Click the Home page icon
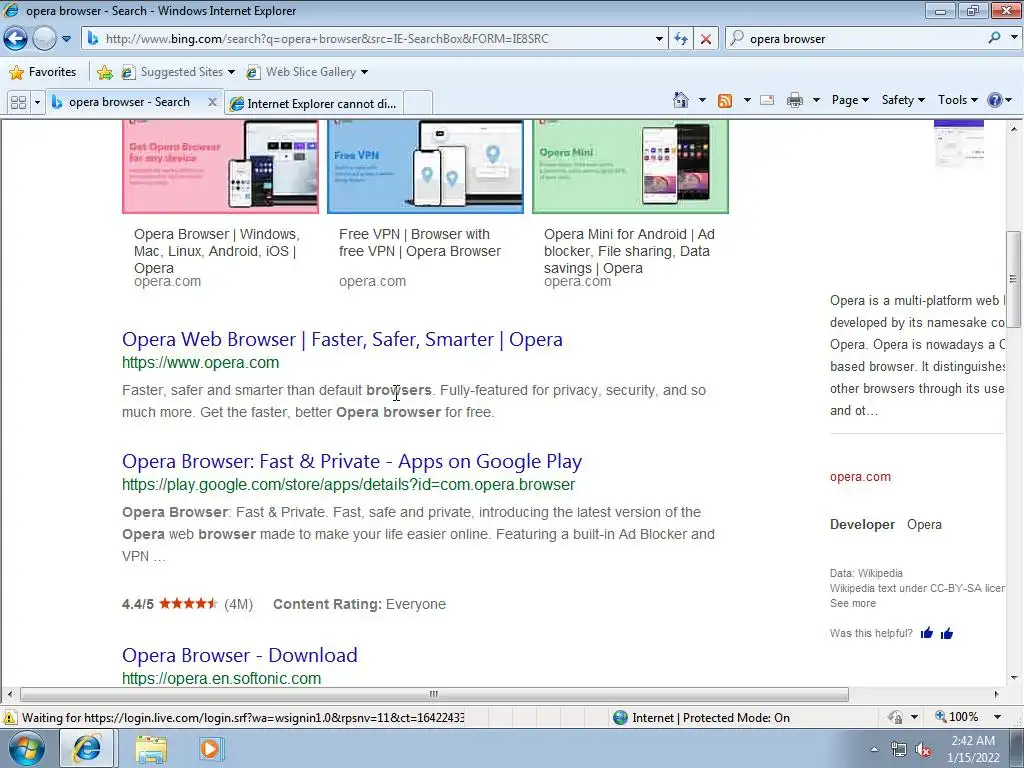 680,100
